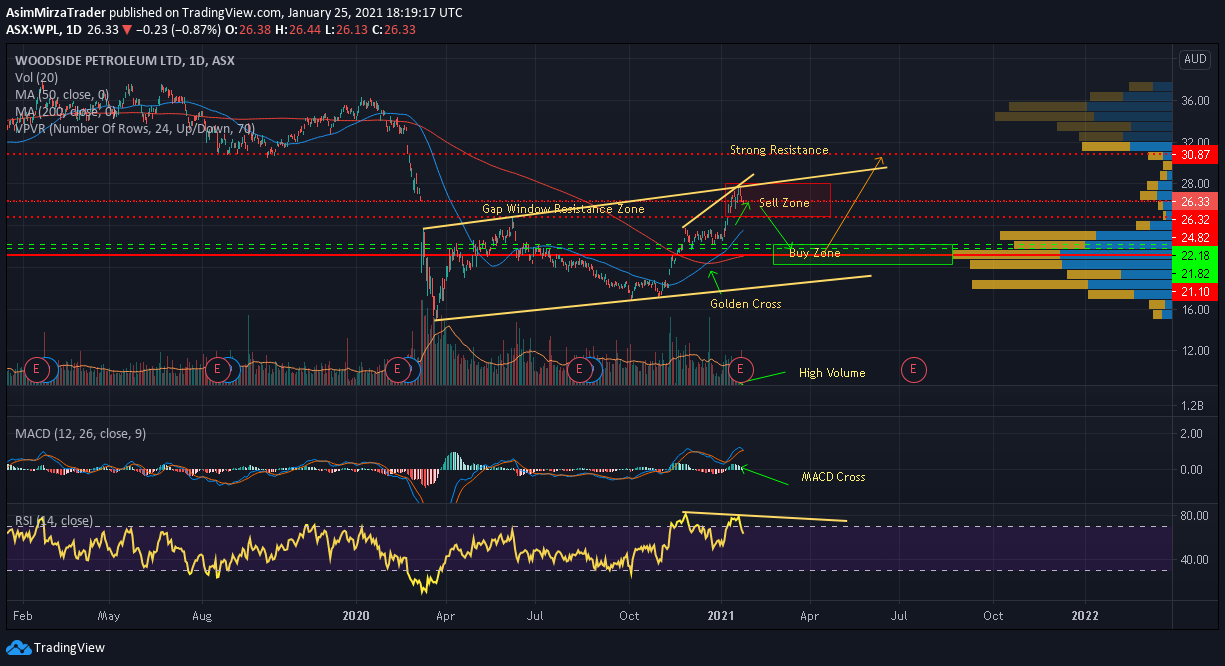The image size is (1225, 666).
Task: Select the Golden Cross annotation
Action: (746, 303)
